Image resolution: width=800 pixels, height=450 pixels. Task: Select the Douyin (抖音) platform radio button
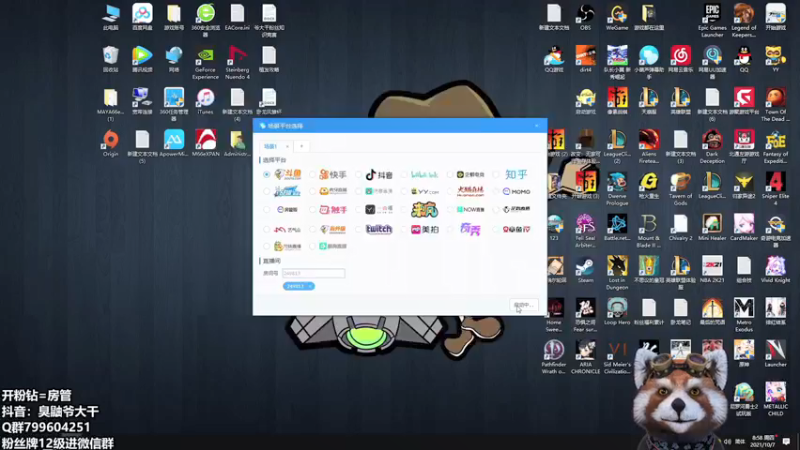358,174
